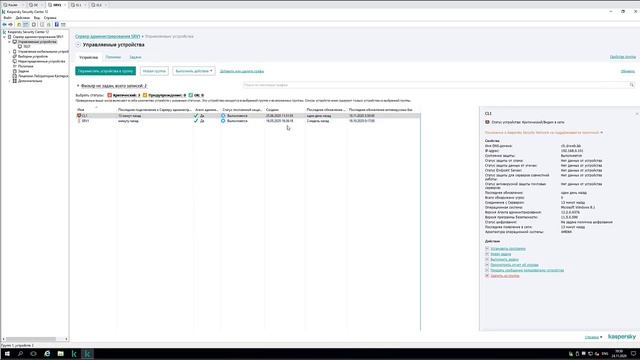Open the taskbar search icon
The image size is (640, 360).
[20, 353]
